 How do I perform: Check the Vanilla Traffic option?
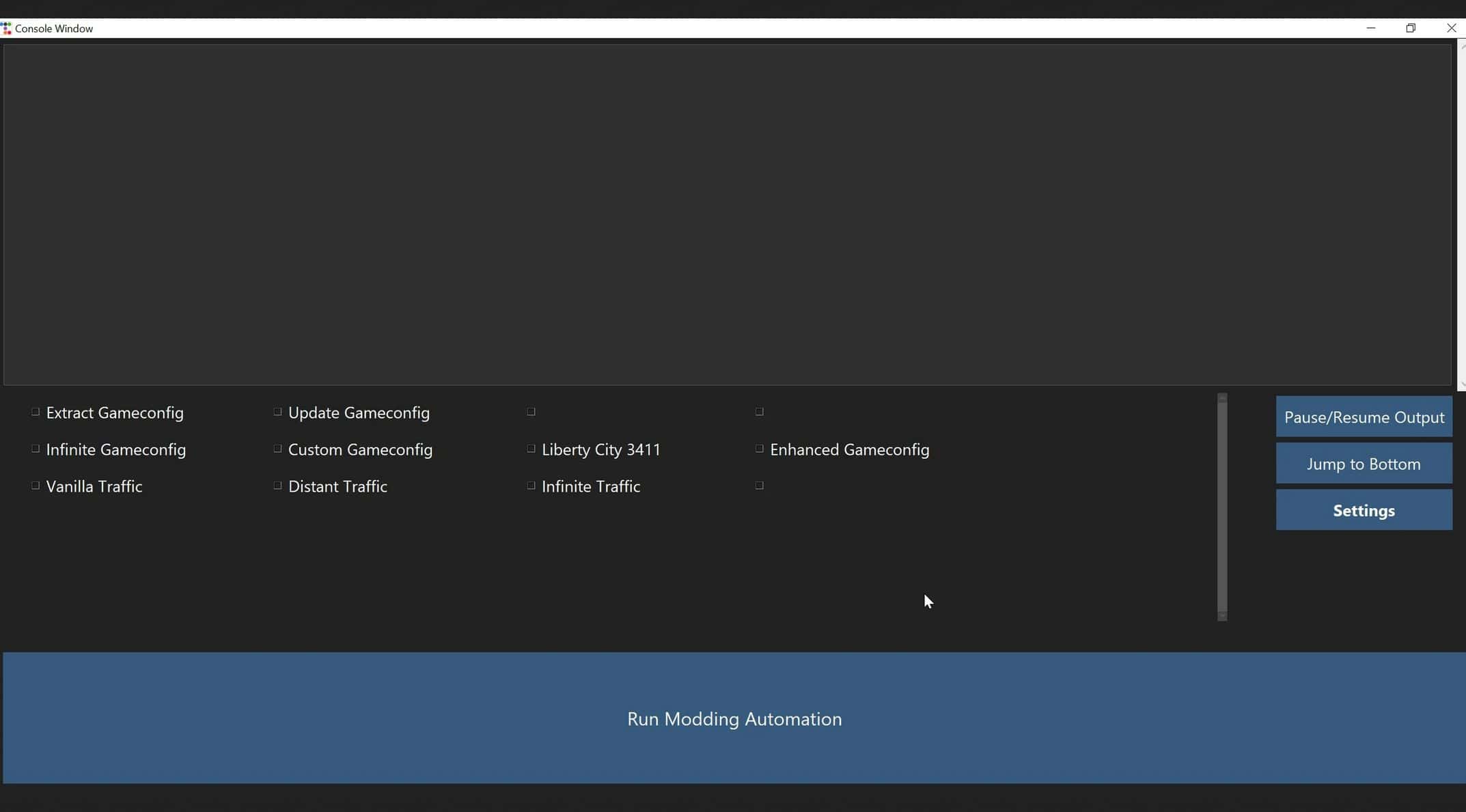pos(36,486)
